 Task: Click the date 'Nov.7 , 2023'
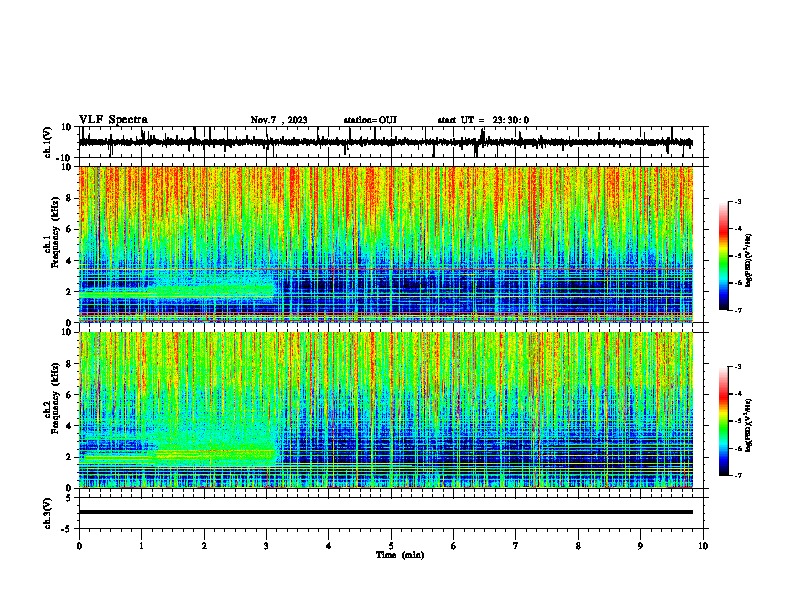[279, 120]
